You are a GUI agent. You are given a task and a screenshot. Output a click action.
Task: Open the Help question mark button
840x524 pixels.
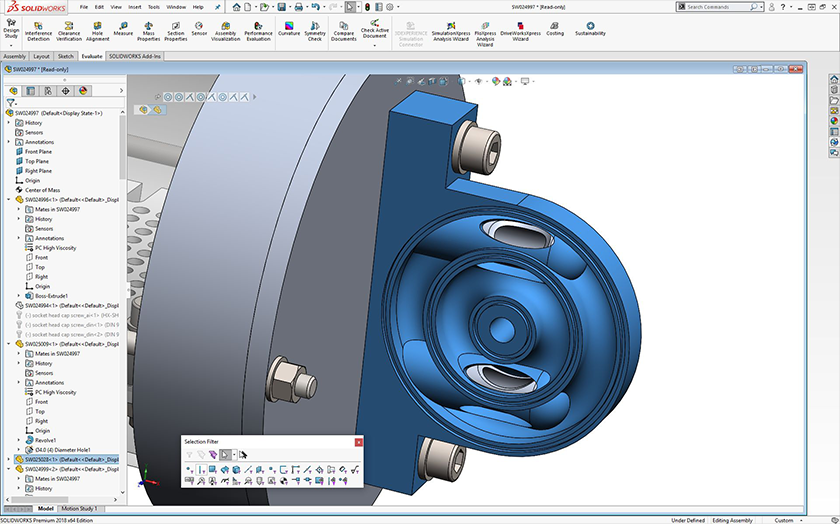783,7
